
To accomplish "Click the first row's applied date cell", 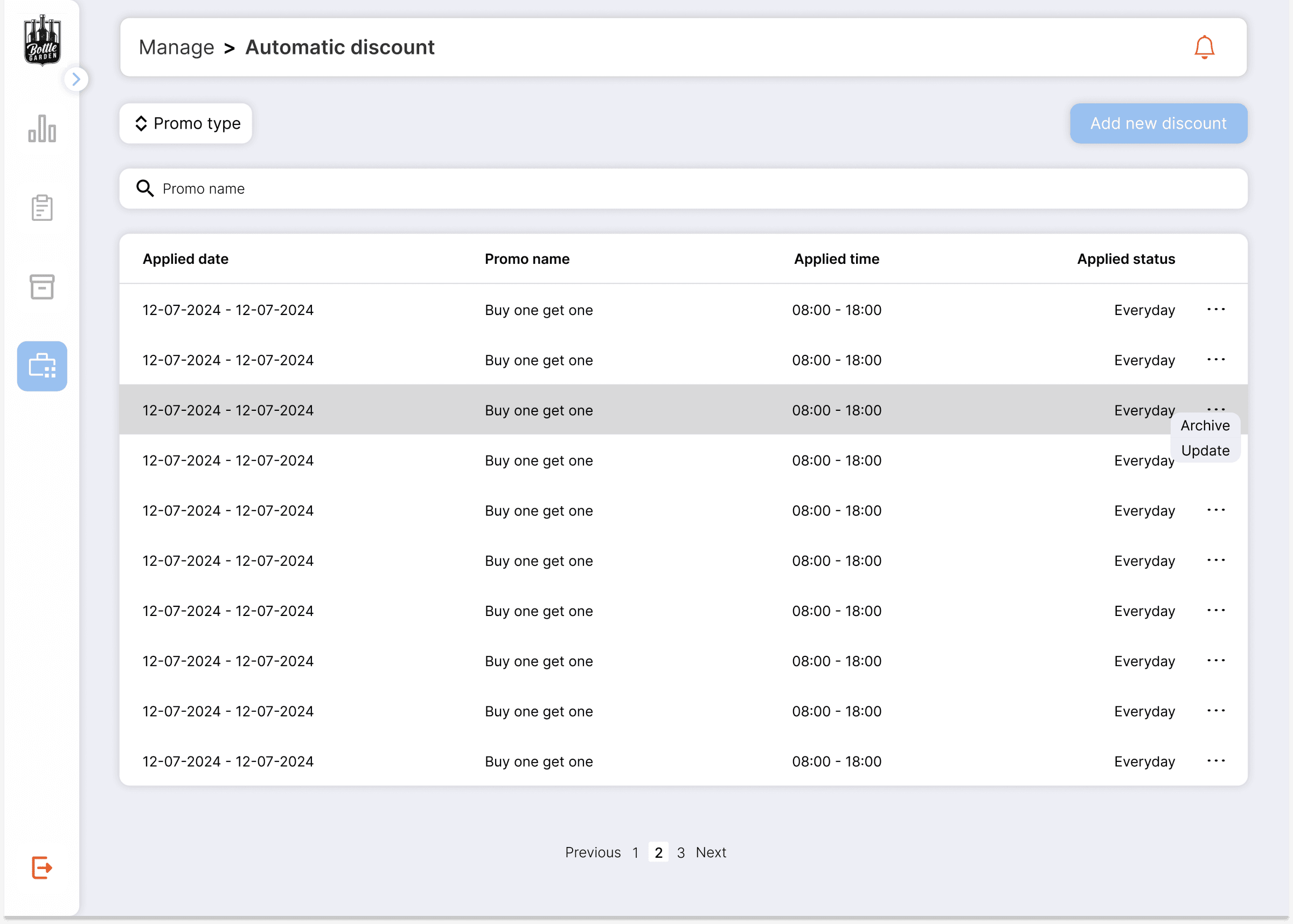I will tap(228, 310).
